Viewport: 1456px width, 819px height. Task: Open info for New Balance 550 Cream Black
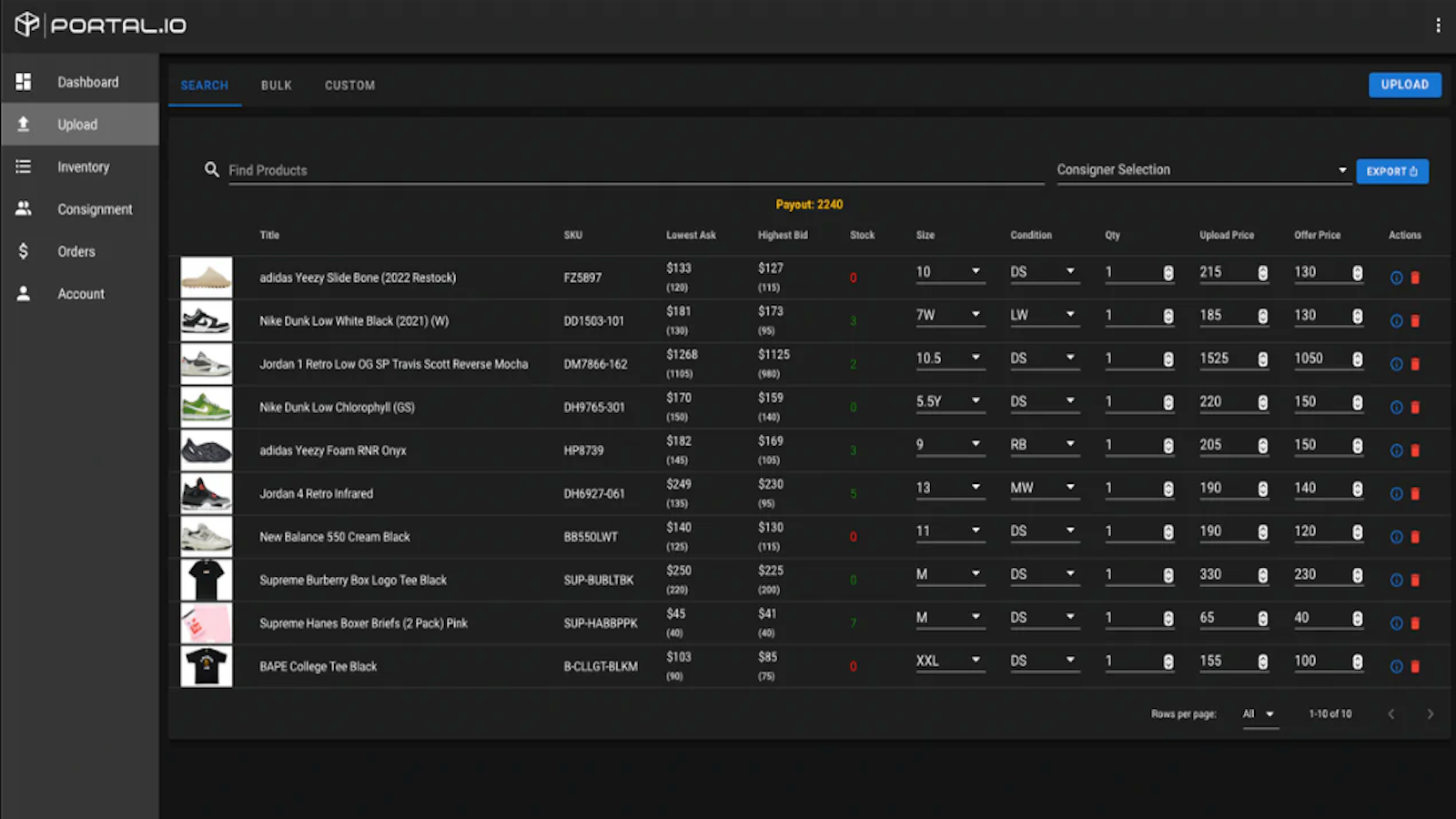point(1396,537)
